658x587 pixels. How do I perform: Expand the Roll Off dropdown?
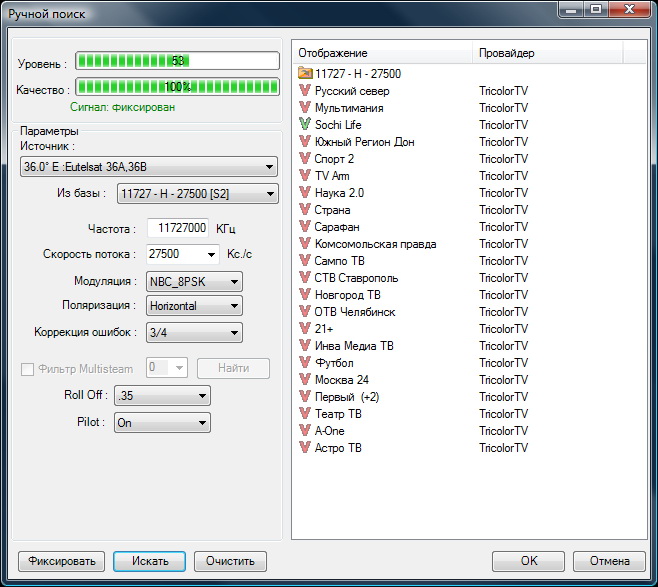point(162,396)
